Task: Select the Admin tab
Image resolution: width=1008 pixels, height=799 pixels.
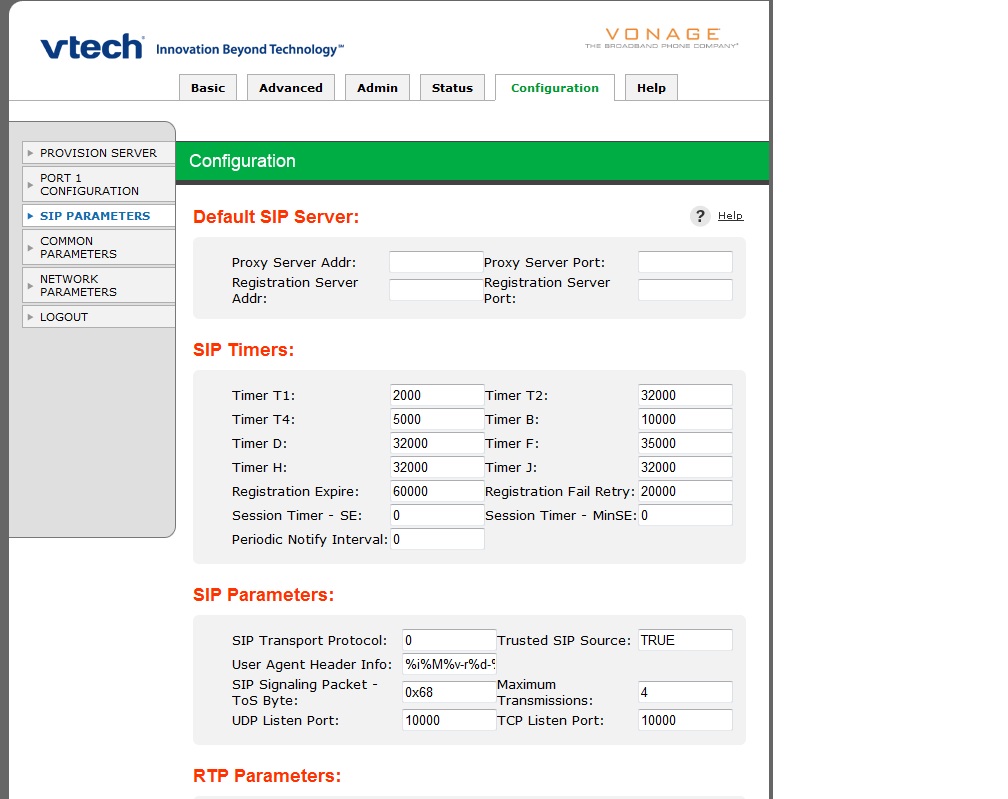Action: (378, 88)
